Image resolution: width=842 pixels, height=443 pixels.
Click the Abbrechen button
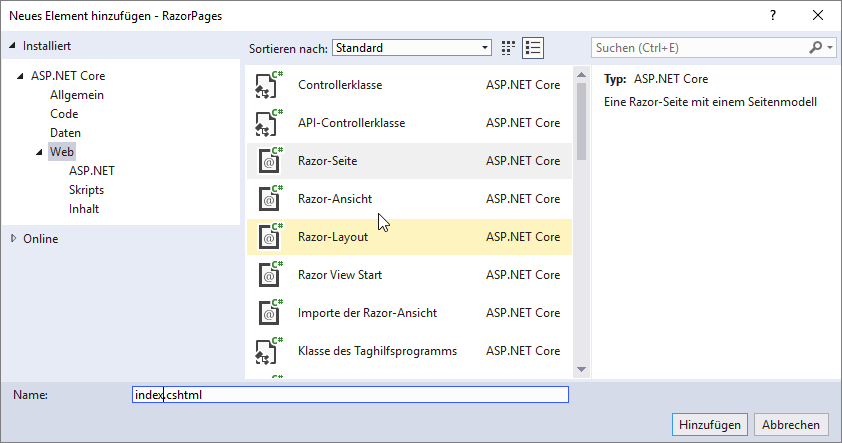793,424
